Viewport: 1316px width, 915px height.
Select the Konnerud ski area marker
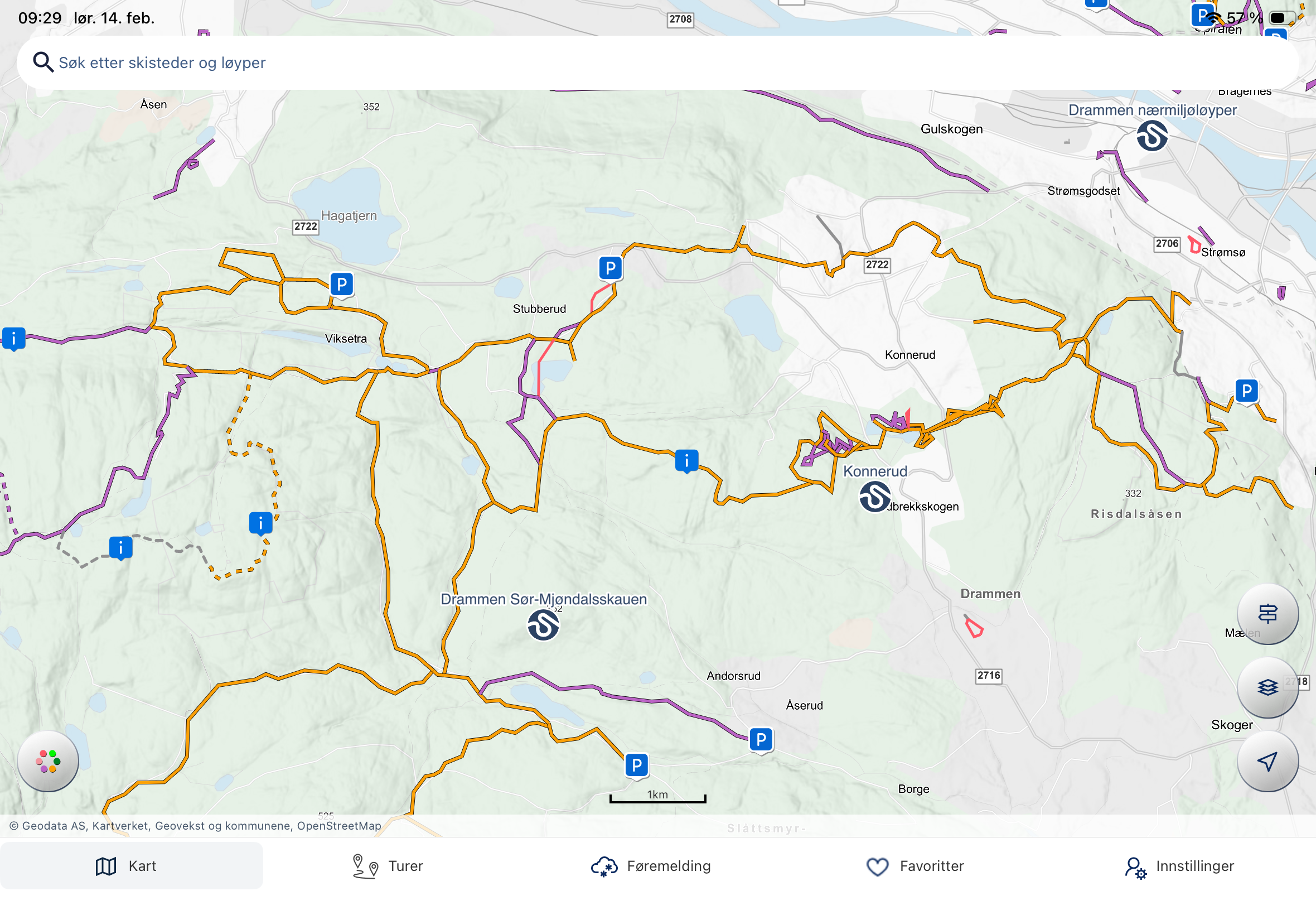875,497
